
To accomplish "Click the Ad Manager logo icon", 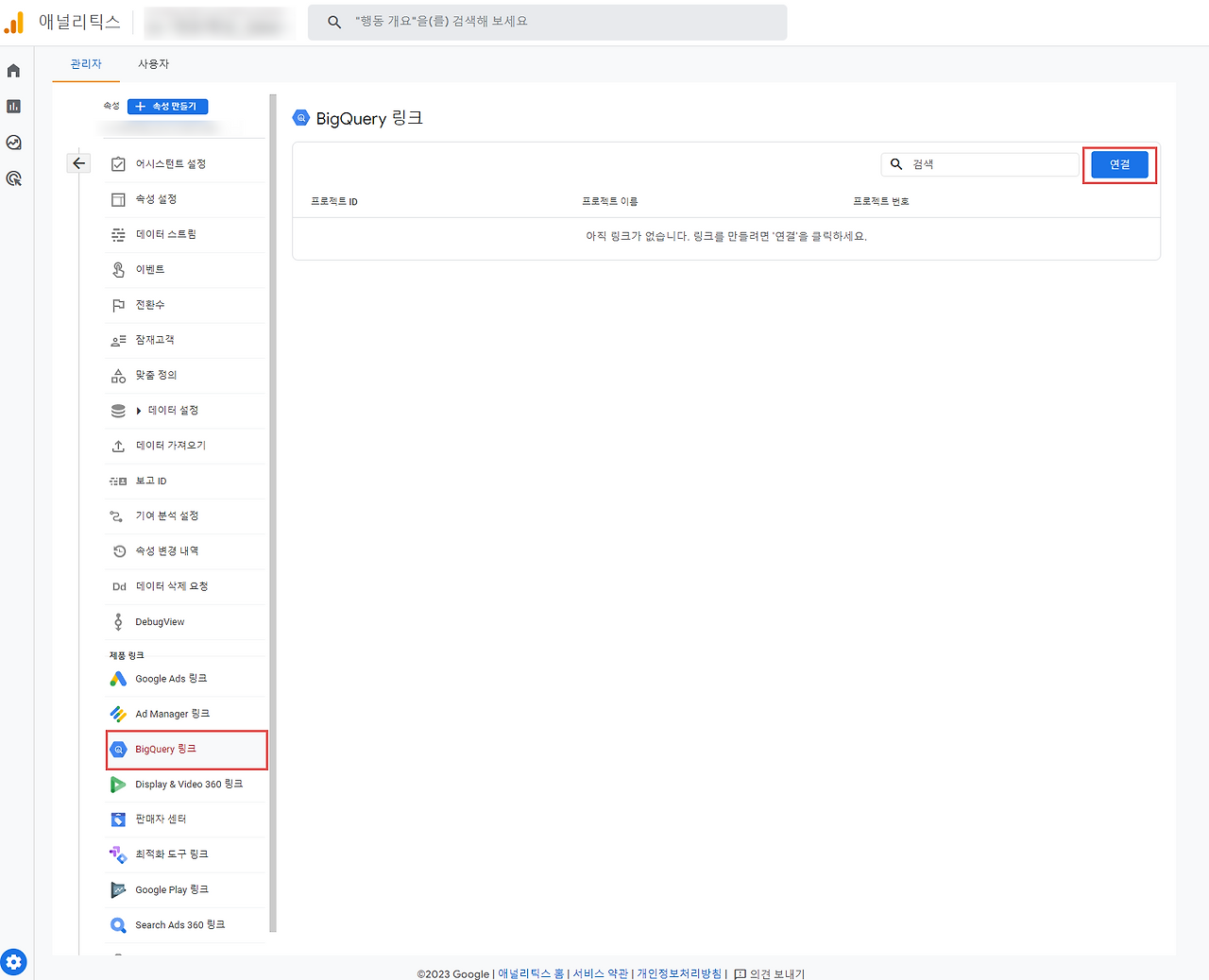I will 118,714.
